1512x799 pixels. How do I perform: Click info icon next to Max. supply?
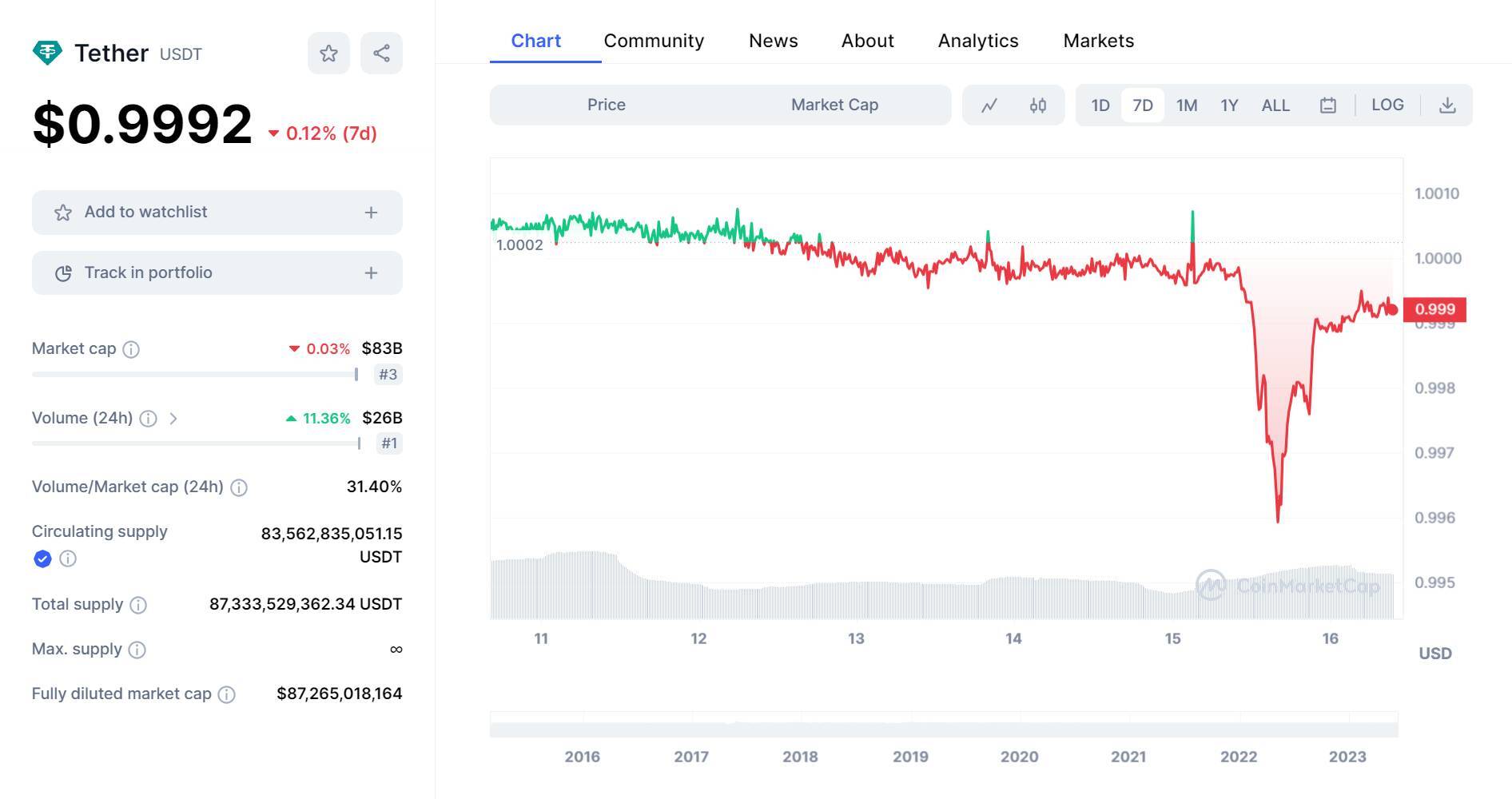[137, 650]
